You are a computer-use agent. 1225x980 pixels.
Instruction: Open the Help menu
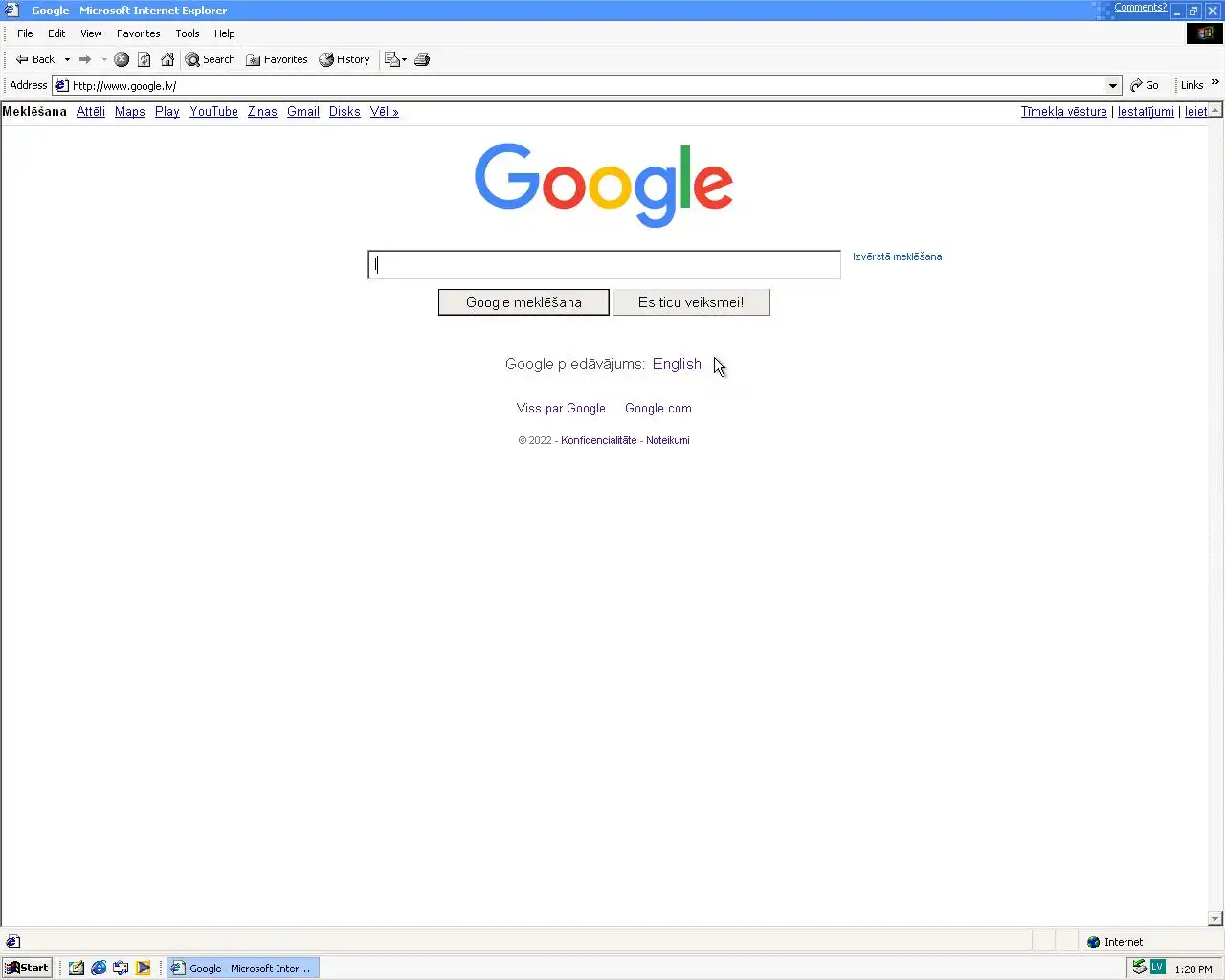coord(225,33)
